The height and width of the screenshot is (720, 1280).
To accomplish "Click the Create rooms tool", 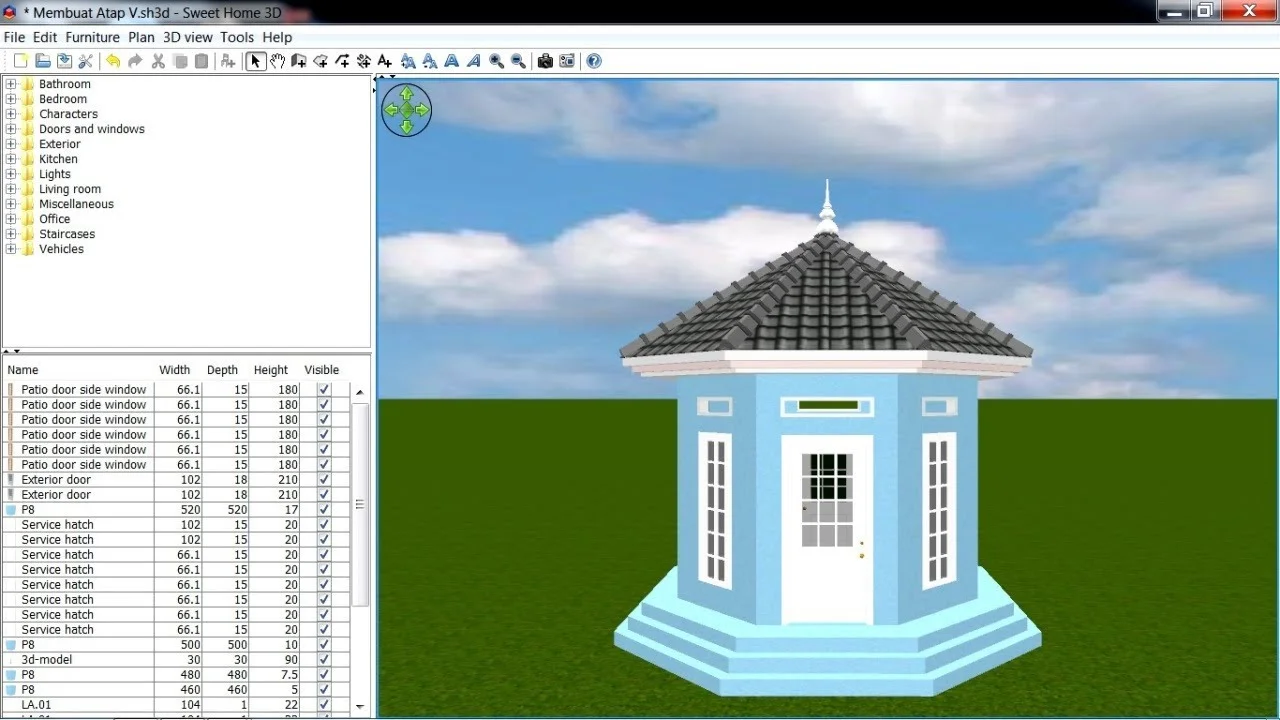I will (321, 61).
